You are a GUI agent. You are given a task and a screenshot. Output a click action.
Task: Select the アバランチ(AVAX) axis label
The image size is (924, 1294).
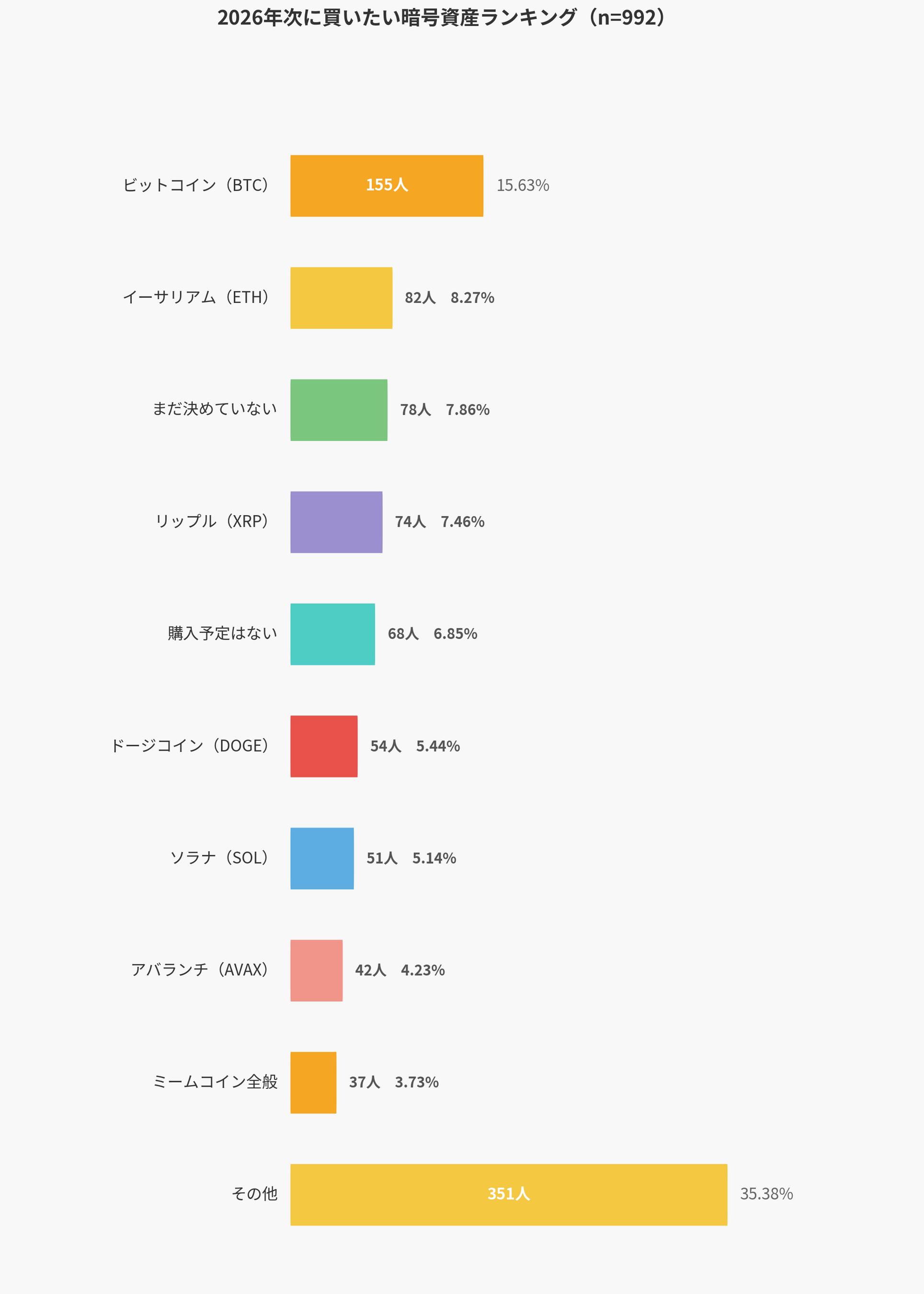(200, 970)
